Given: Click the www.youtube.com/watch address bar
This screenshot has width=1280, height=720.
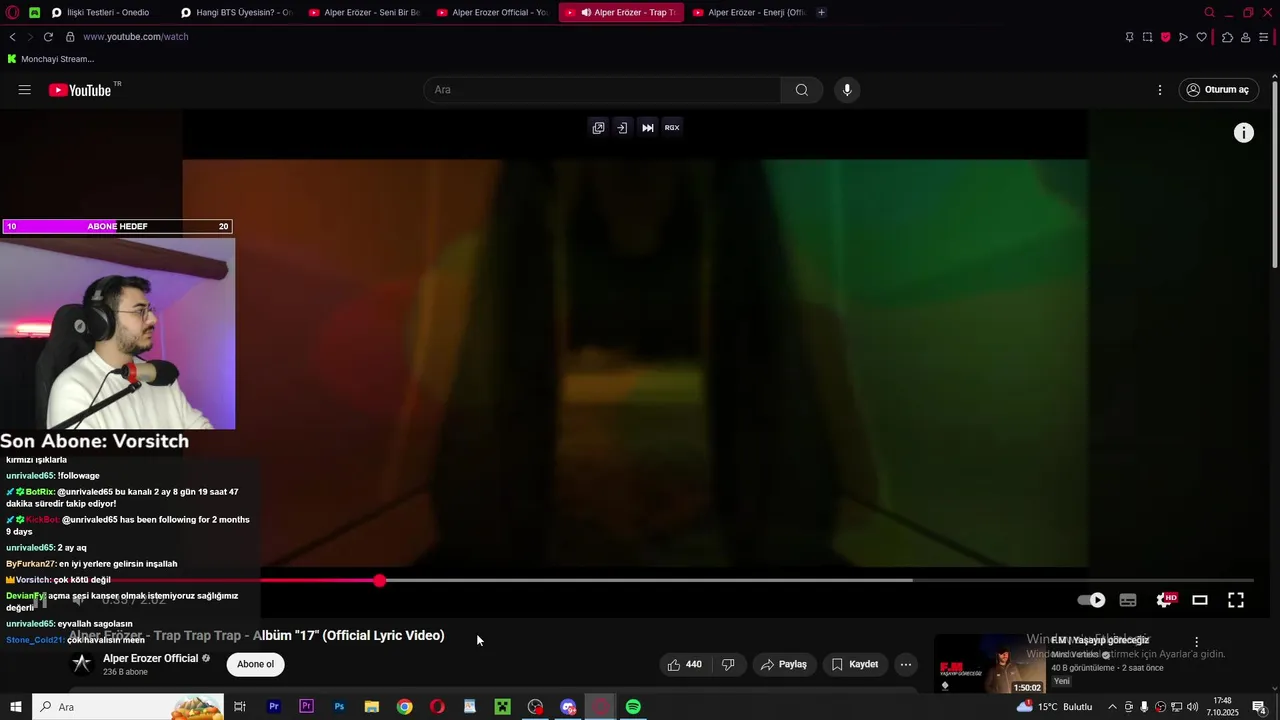Looking at the screenshot, I should tap(136, 37).
